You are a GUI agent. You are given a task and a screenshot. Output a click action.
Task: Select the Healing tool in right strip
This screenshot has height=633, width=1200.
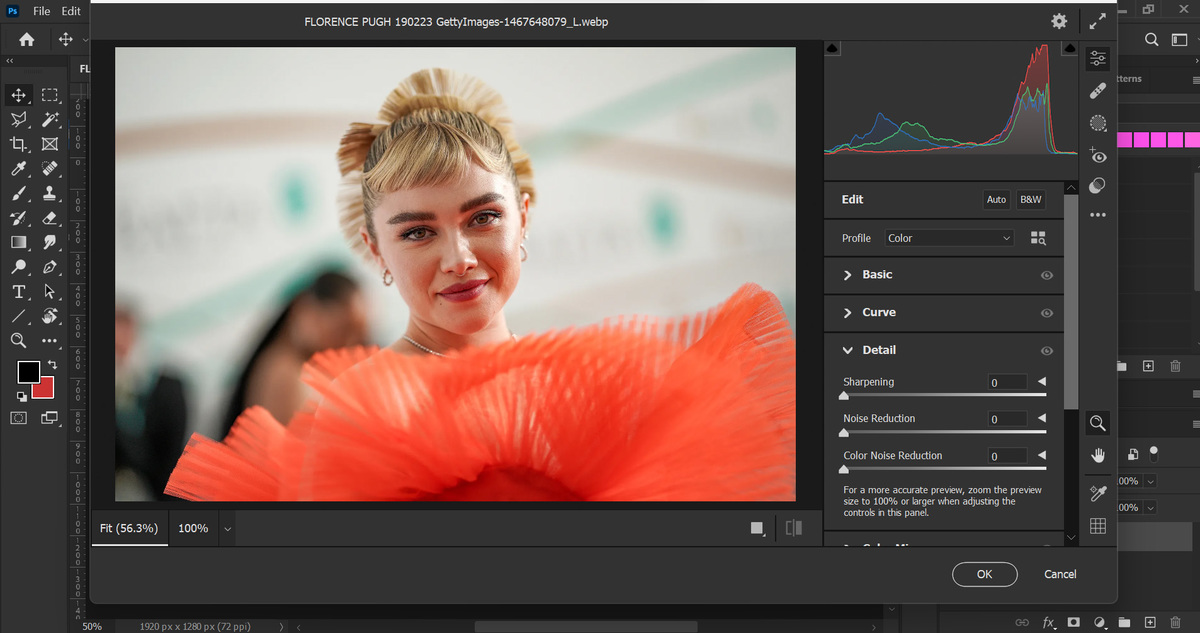pyautogui.click(x=1098, y=91)
